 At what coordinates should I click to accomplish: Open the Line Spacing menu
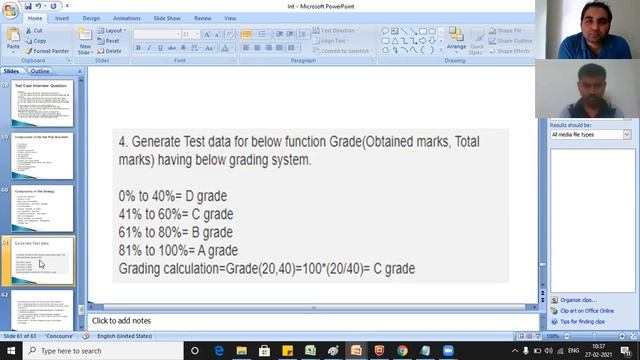[x=303, y=34]
